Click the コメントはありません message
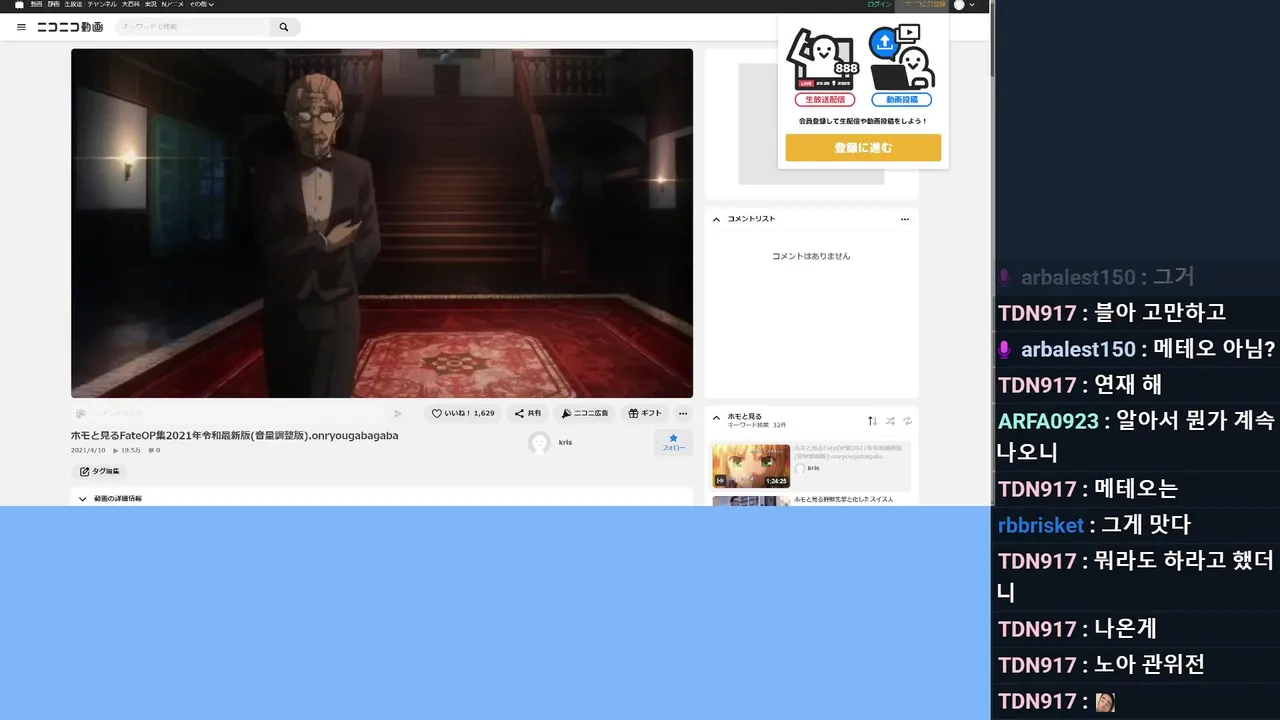Screen dimensions: 1280x720 pyautogui.click(x=811, y=256)
